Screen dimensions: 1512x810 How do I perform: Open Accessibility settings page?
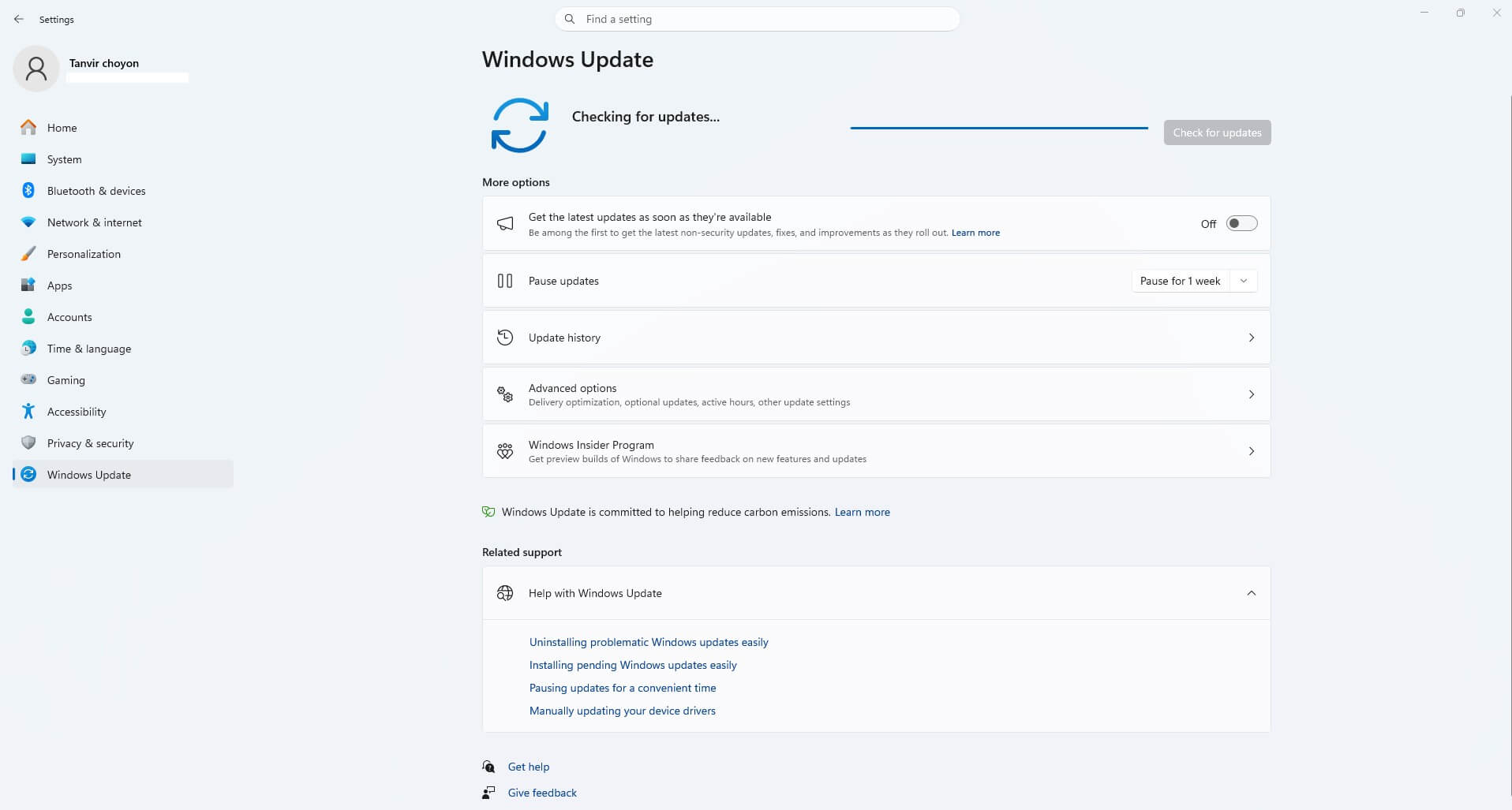(123, 411)
